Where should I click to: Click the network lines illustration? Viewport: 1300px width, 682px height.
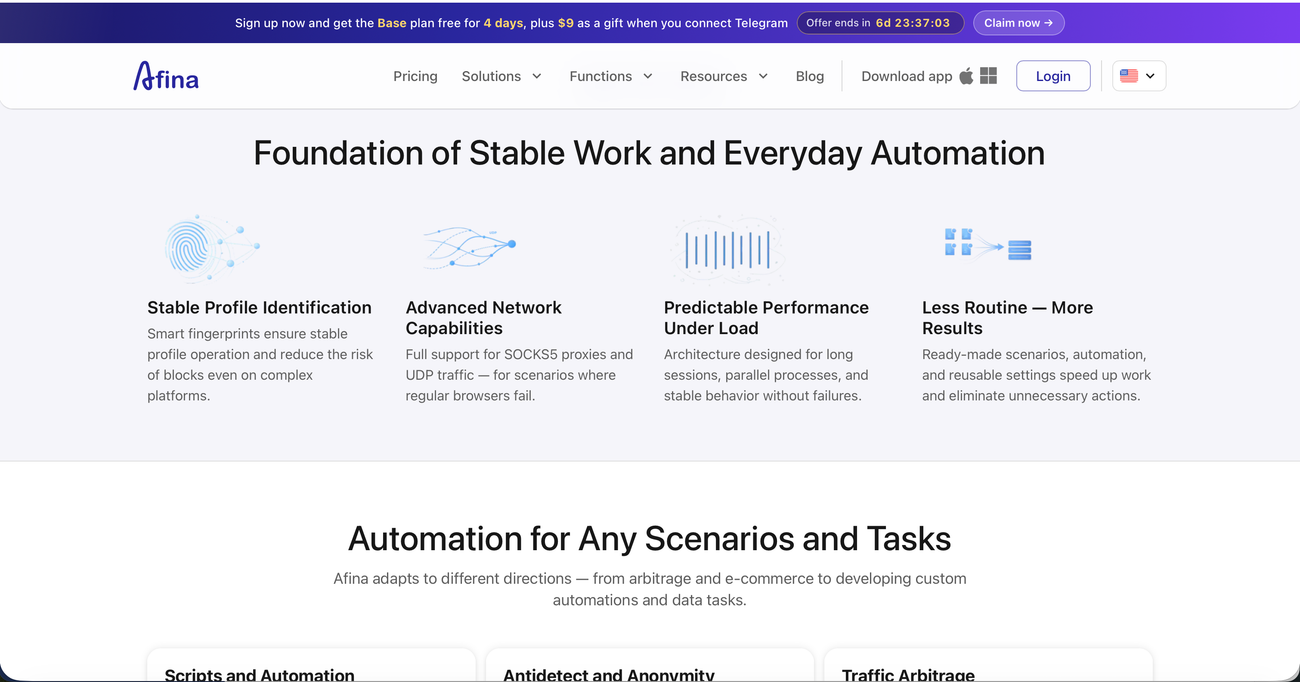(x=469, y=247)
